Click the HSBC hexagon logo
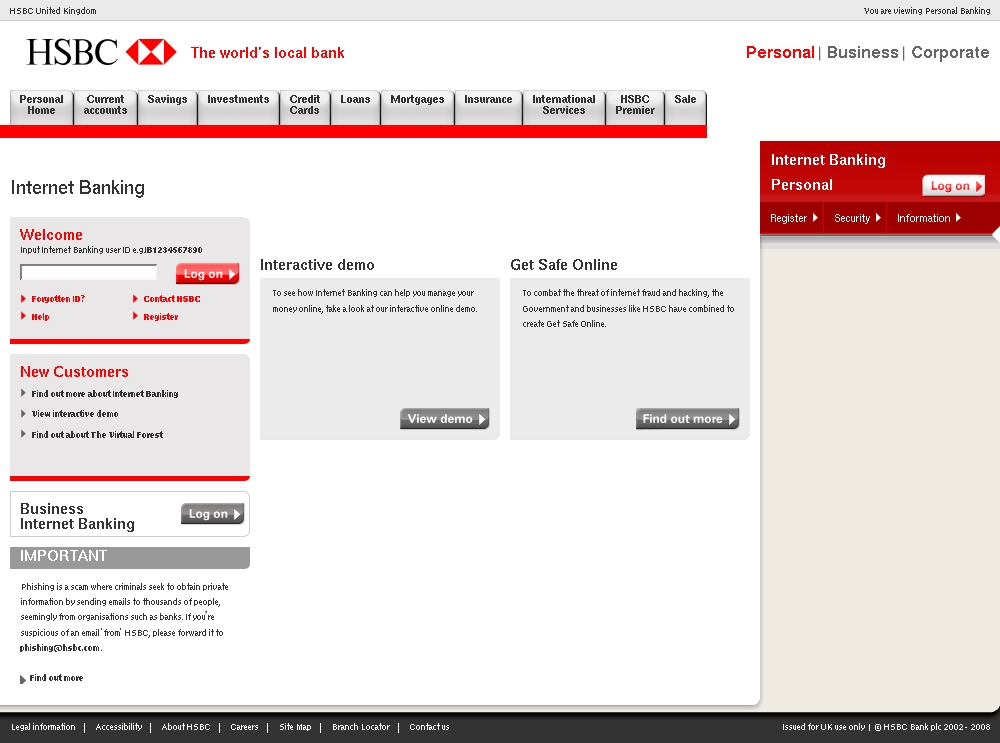This screenshot has height=743, width=1000. pos(151,52)
